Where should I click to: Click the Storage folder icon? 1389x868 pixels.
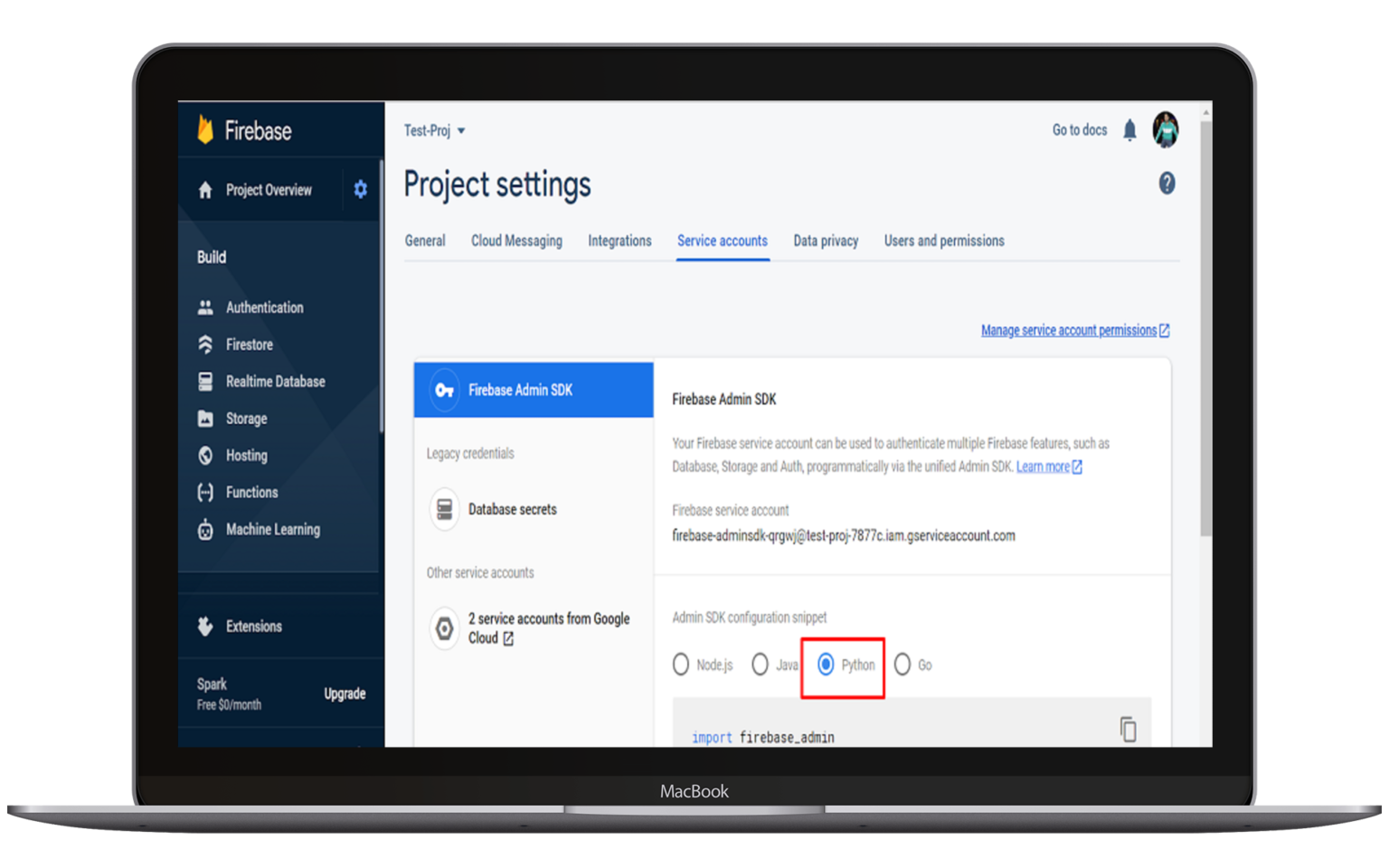[x=205, y=419]
